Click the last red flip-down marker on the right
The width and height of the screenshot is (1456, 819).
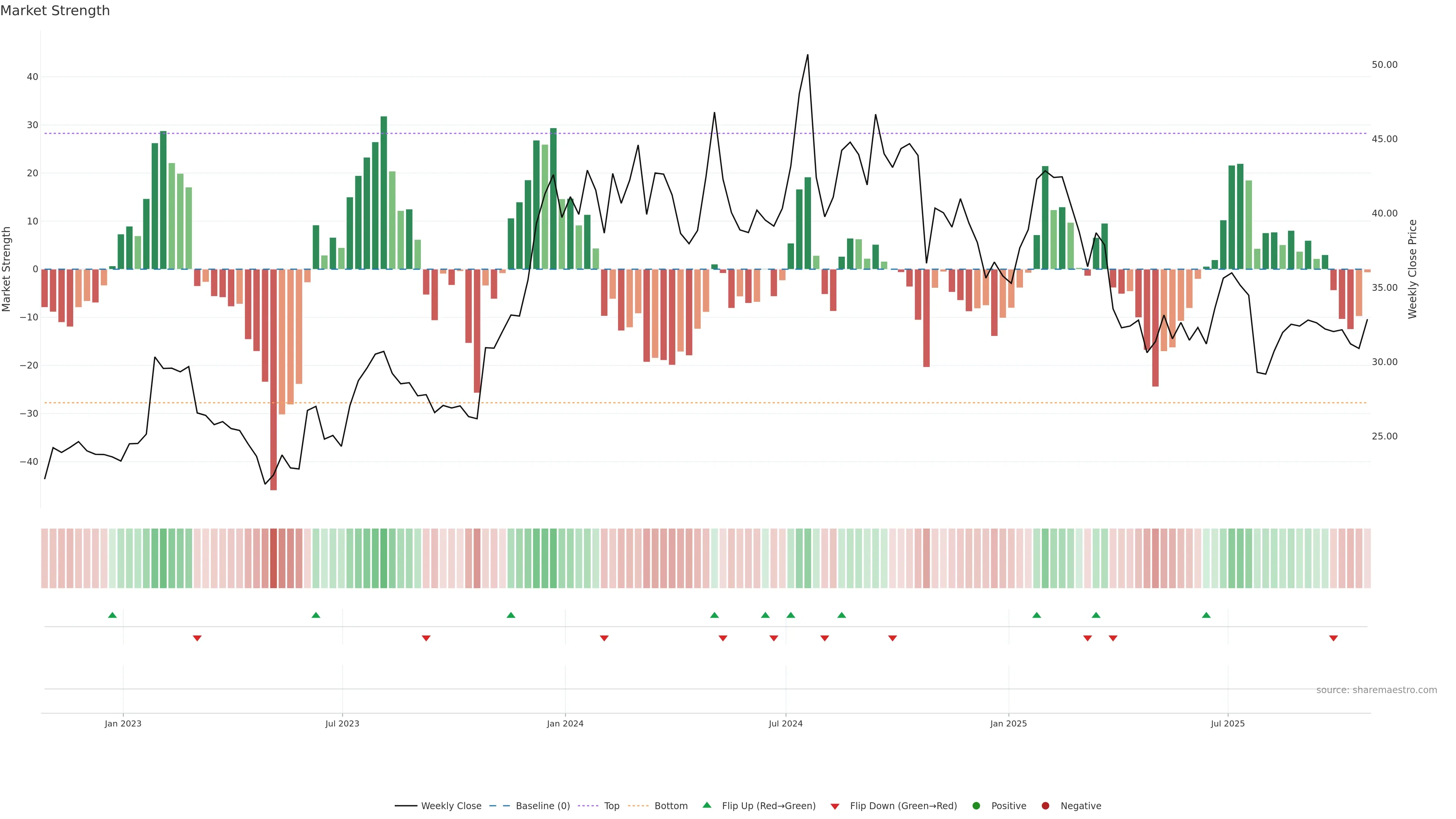[x=1334, y=638]
